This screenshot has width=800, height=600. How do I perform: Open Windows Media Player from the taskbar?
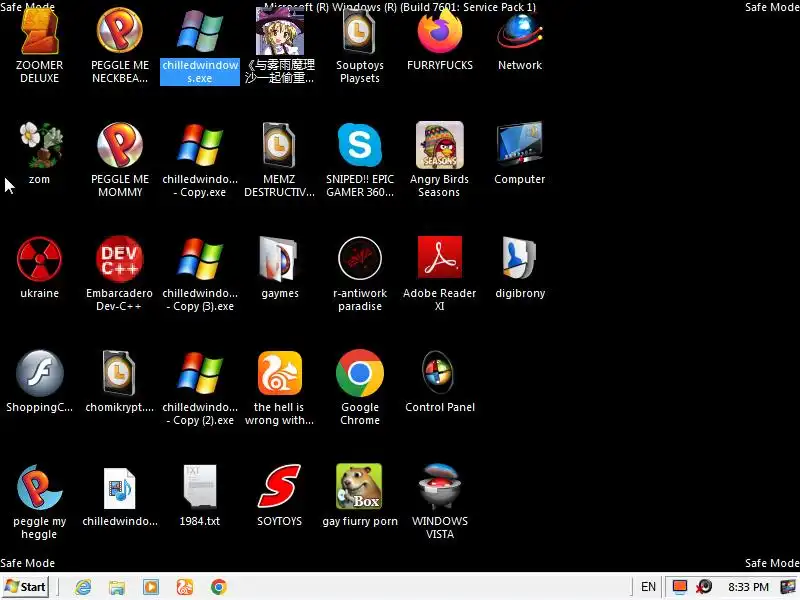[x=151, y=587]
